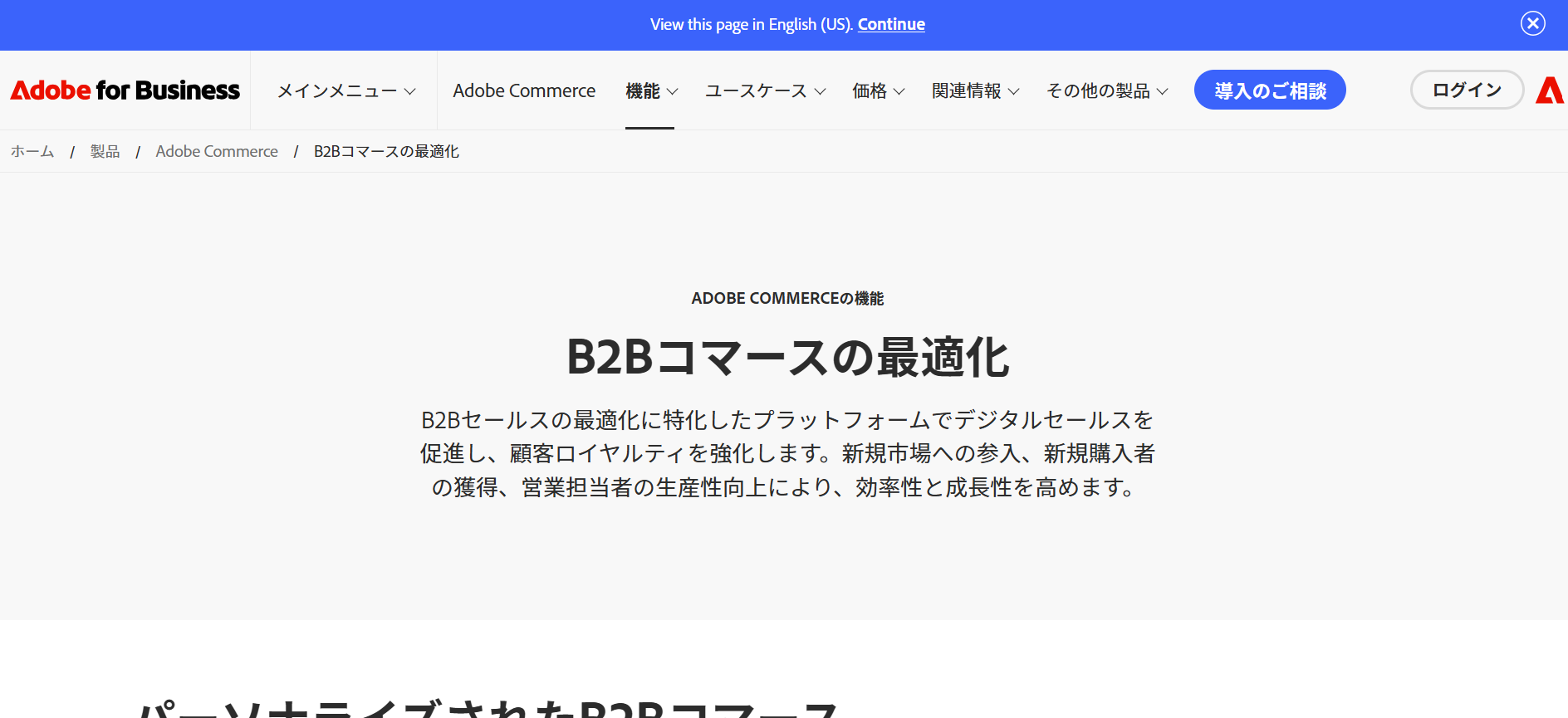Image resolution: width=1568 pixels, height=718 pixels.
Task: Click the red Adobe logo icon
Action: coord(1549,90)
